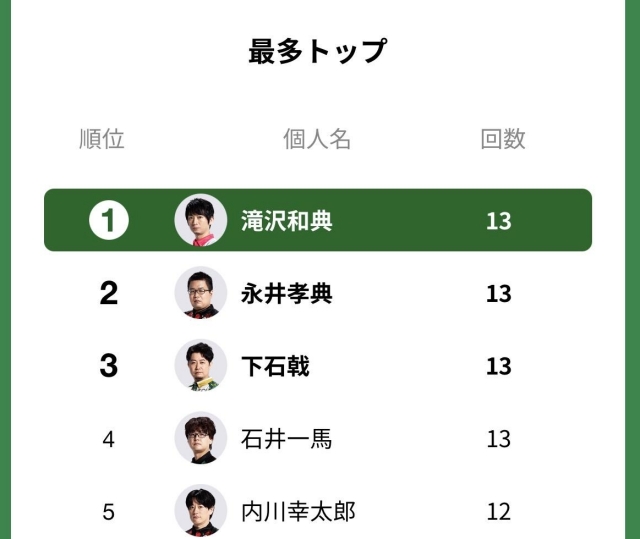Click 滝沢和典's avatar photo
This screenshot has width=640, height=539.
[201, 220]
